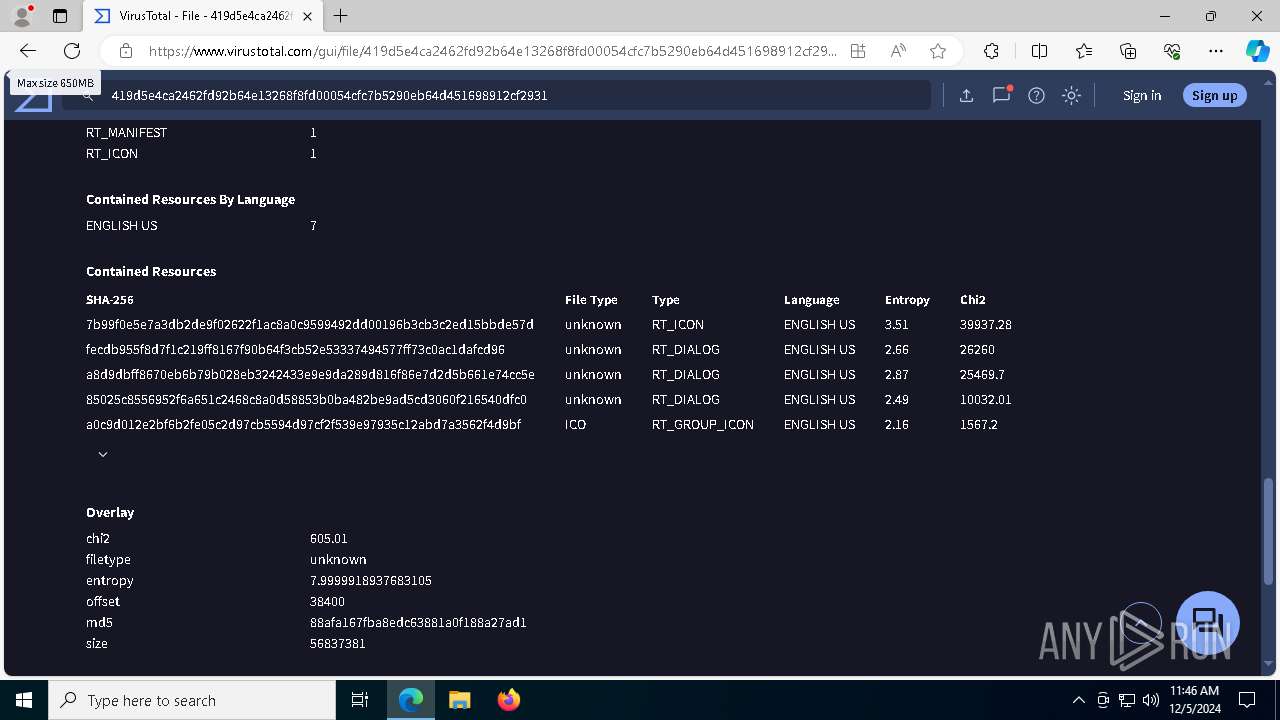Click Chi2 value 39937.28
The image size is (1280, 720).
[986, 325]
